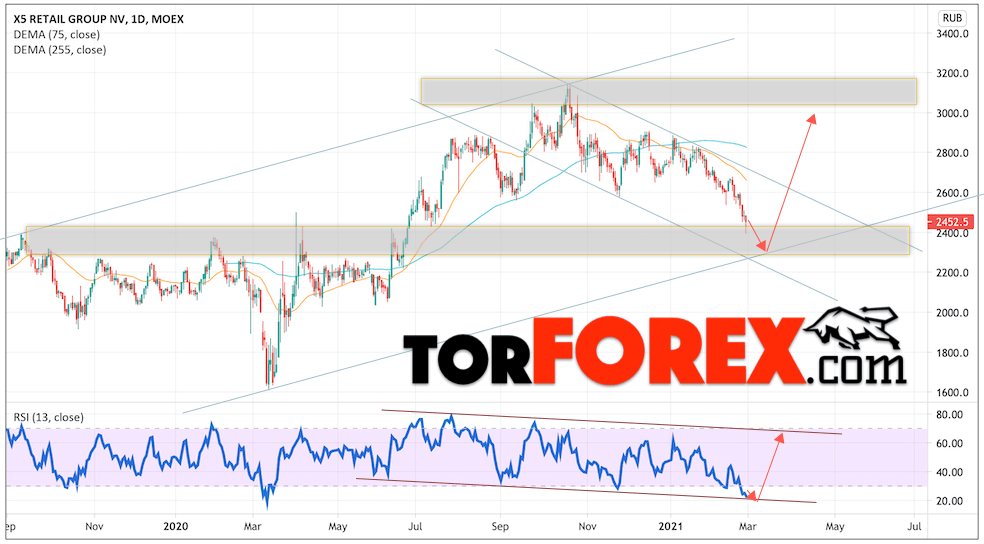Click the 2000.0 price axis label
This screenshot has height=544, width=984.
953,313
